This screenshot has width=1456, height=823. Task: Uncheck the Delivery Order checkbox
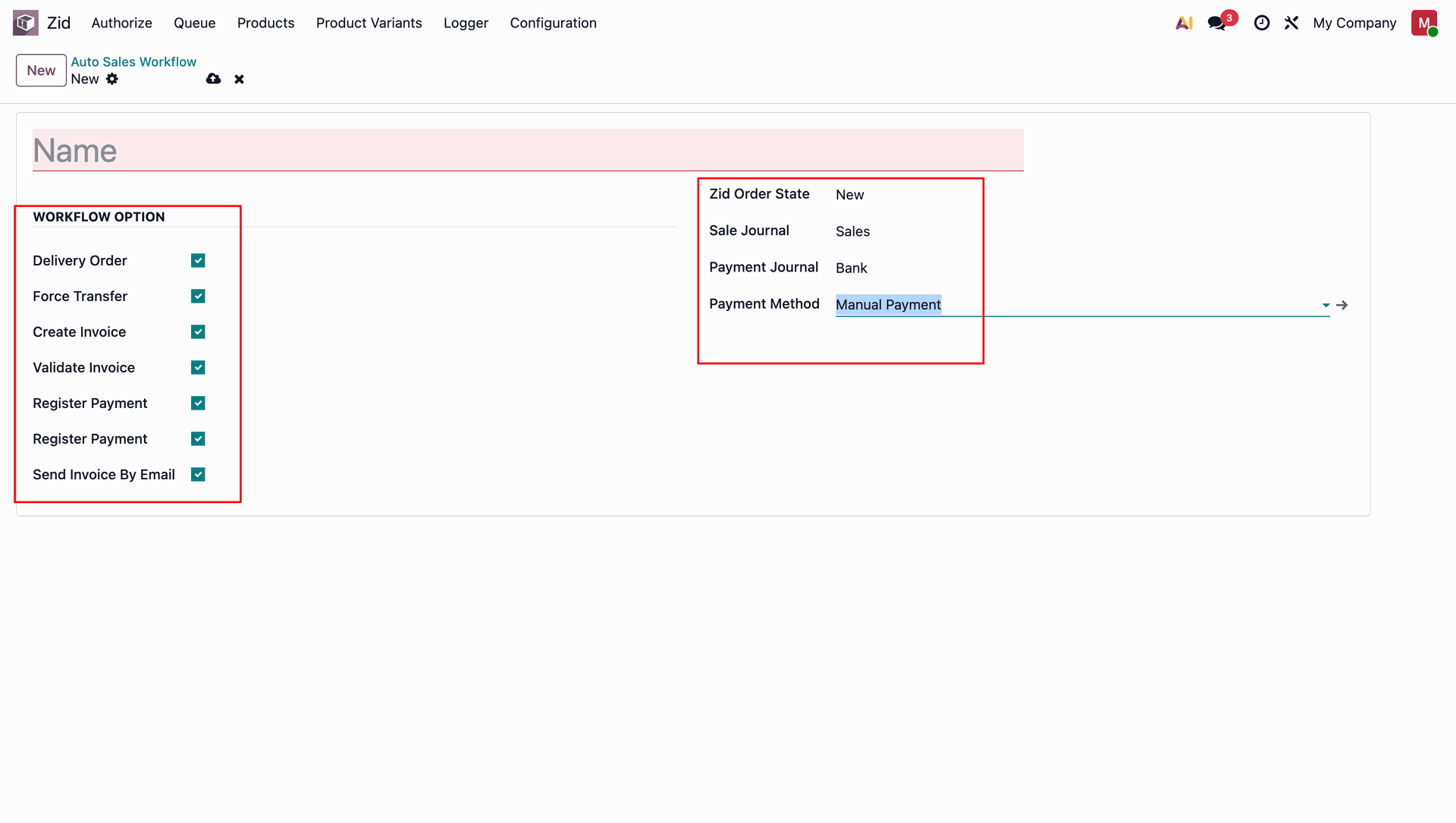pyautogui.click(x=198, y=261)
